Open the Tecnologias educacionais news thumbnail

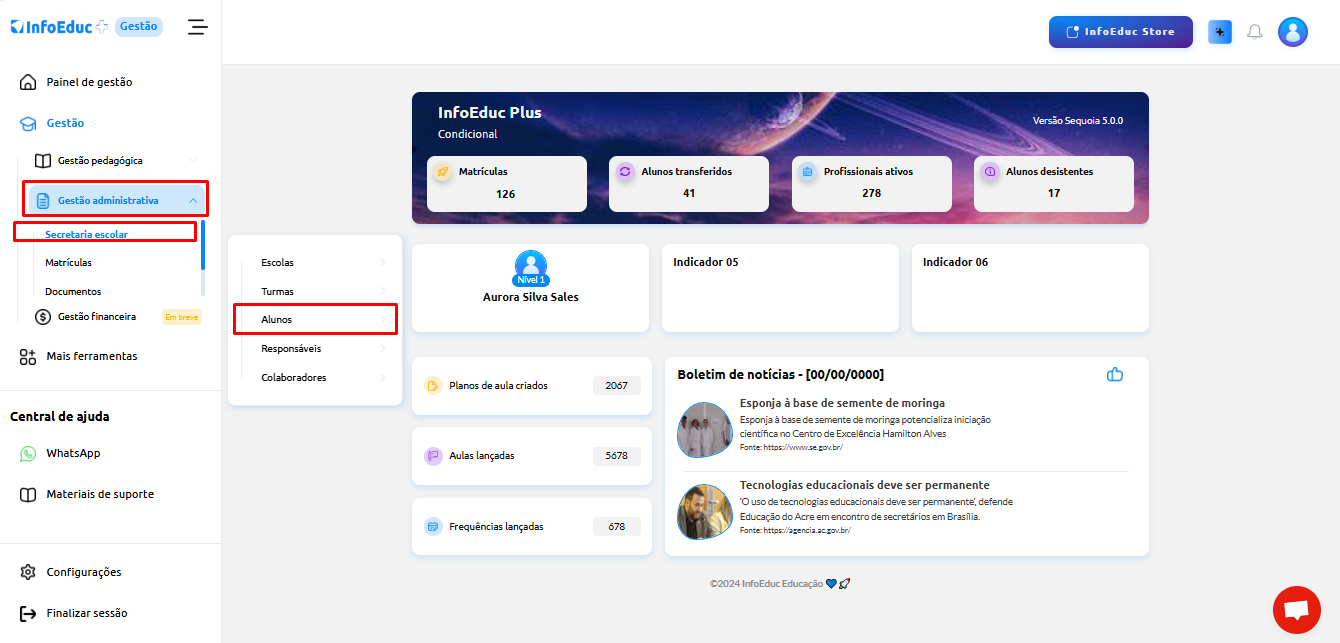point(704,512)
